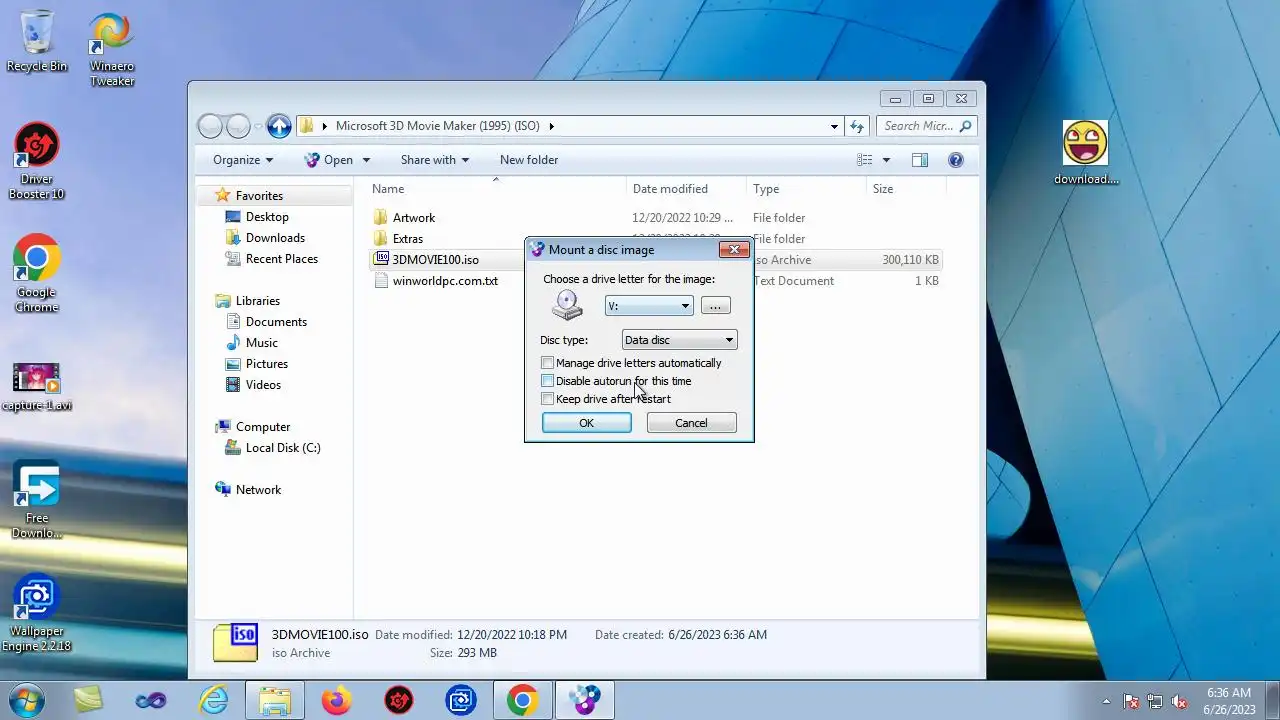
Task: Switch to WinCDEmu taskbar icon
Action: (x=585, y=700)
